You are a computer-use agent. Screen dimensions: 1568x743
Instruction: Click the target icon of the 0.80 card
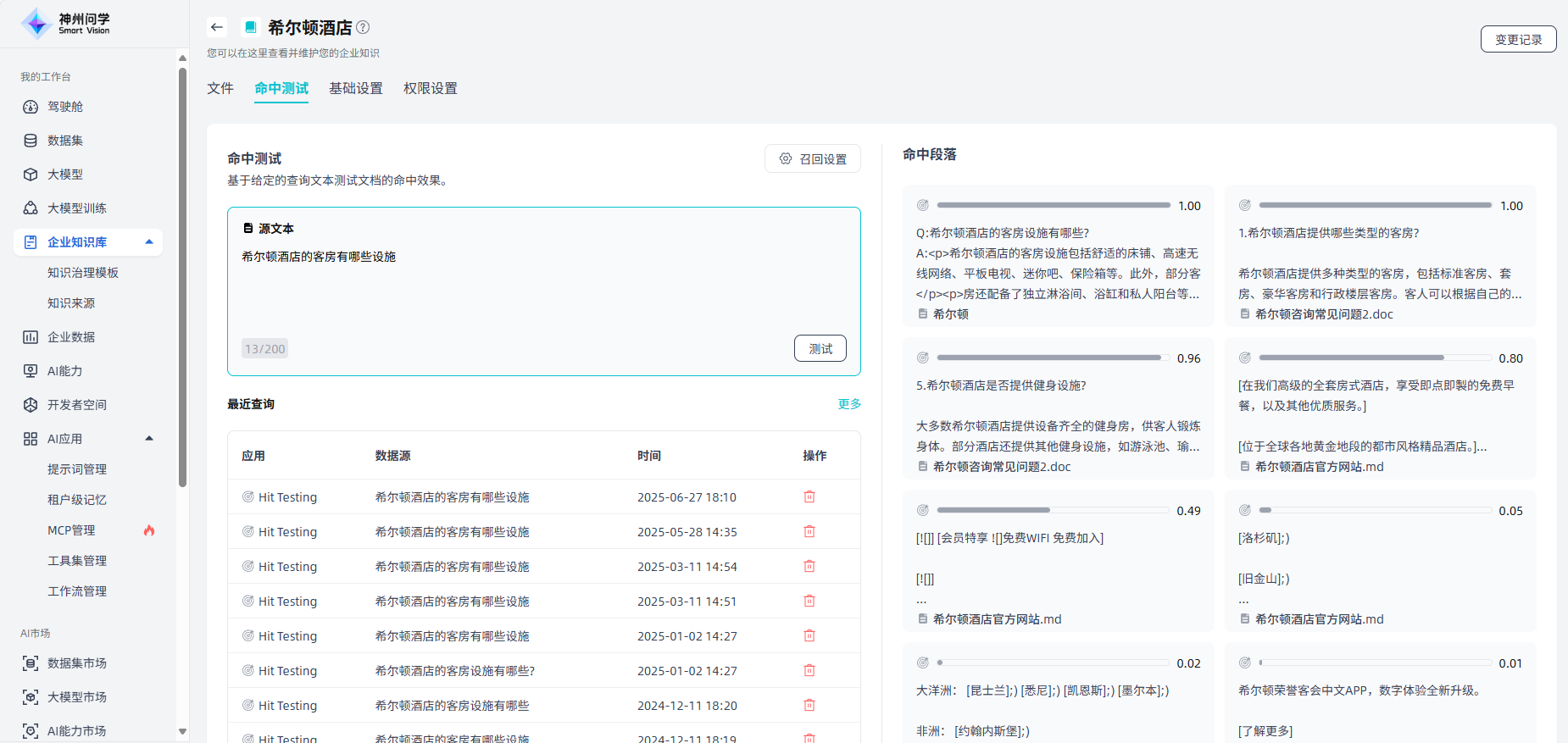tap(1245, 358)
